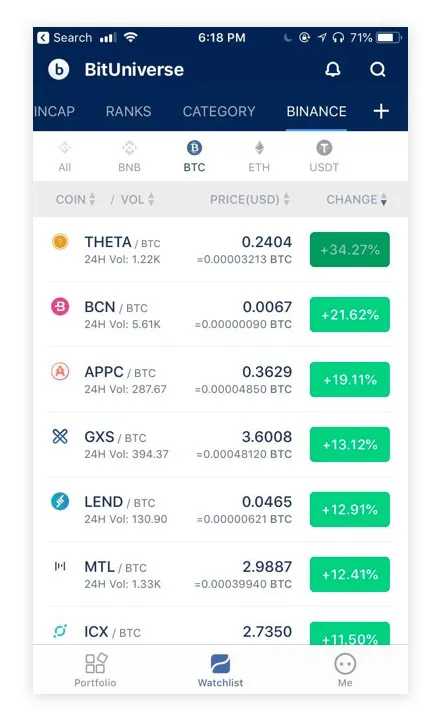The image size is (440, 721).
Task: Open the Me profile icon
Action: click(x=345, y=664)
